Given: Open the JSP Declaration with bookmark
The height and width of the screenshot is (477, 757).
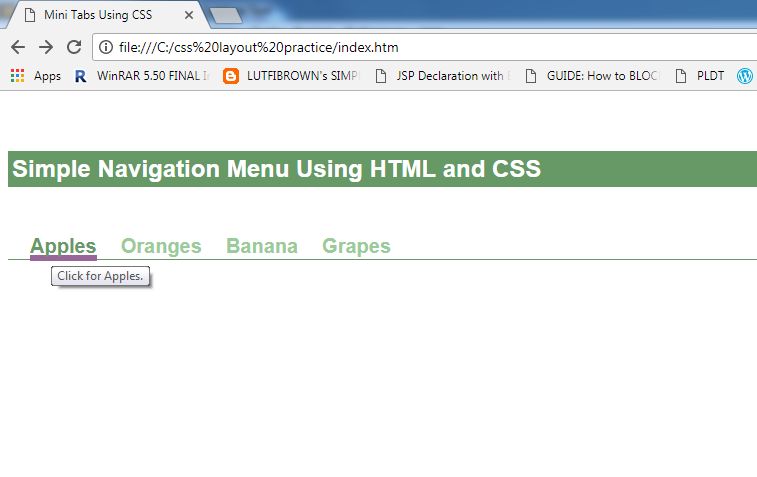Looking at the screenshot, I should coord(443,76).
